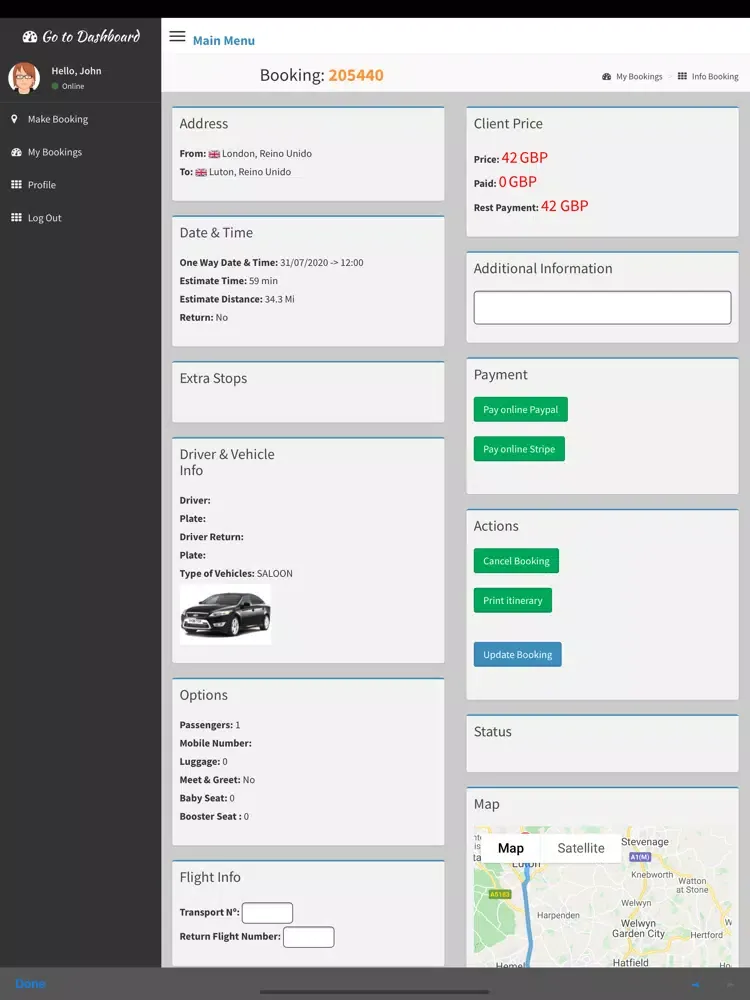Screen dimensions: 750x1000
Task: Open the Info Booking breadcrumb link
Action: [x=715, y=77]
